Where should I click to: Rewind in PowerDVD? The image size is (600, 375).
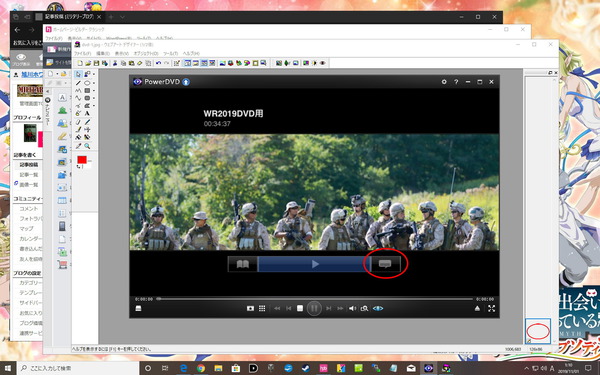277,308
